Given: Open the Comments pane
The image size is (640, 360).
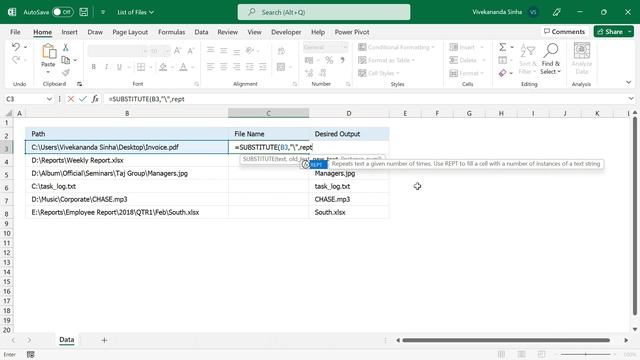Looking at the screenshot, I should pyautogui.click(x=564, y=31).
